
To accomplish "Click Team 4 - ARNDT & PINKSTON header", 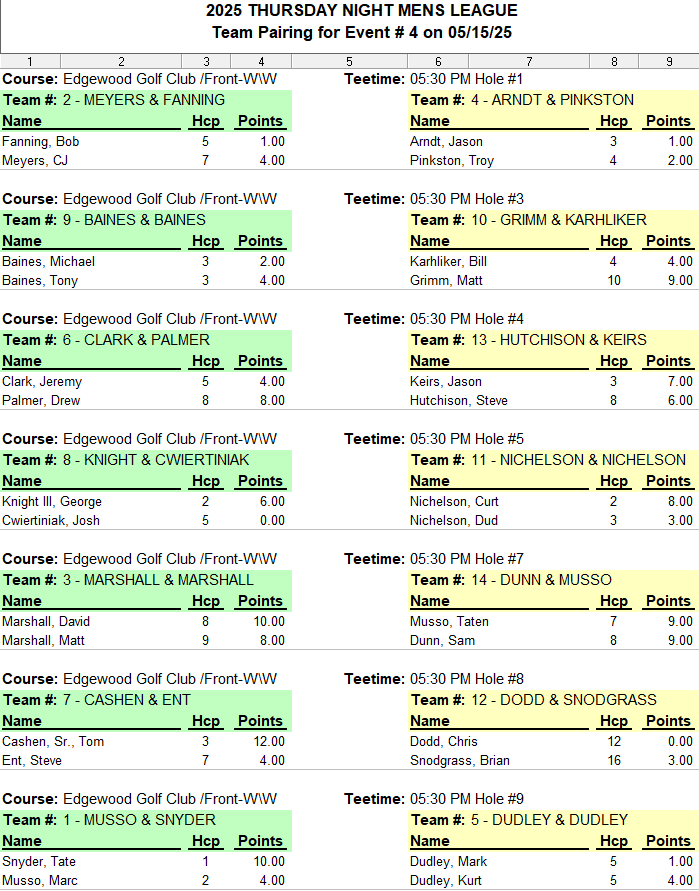I will click(x=554, y=100).
